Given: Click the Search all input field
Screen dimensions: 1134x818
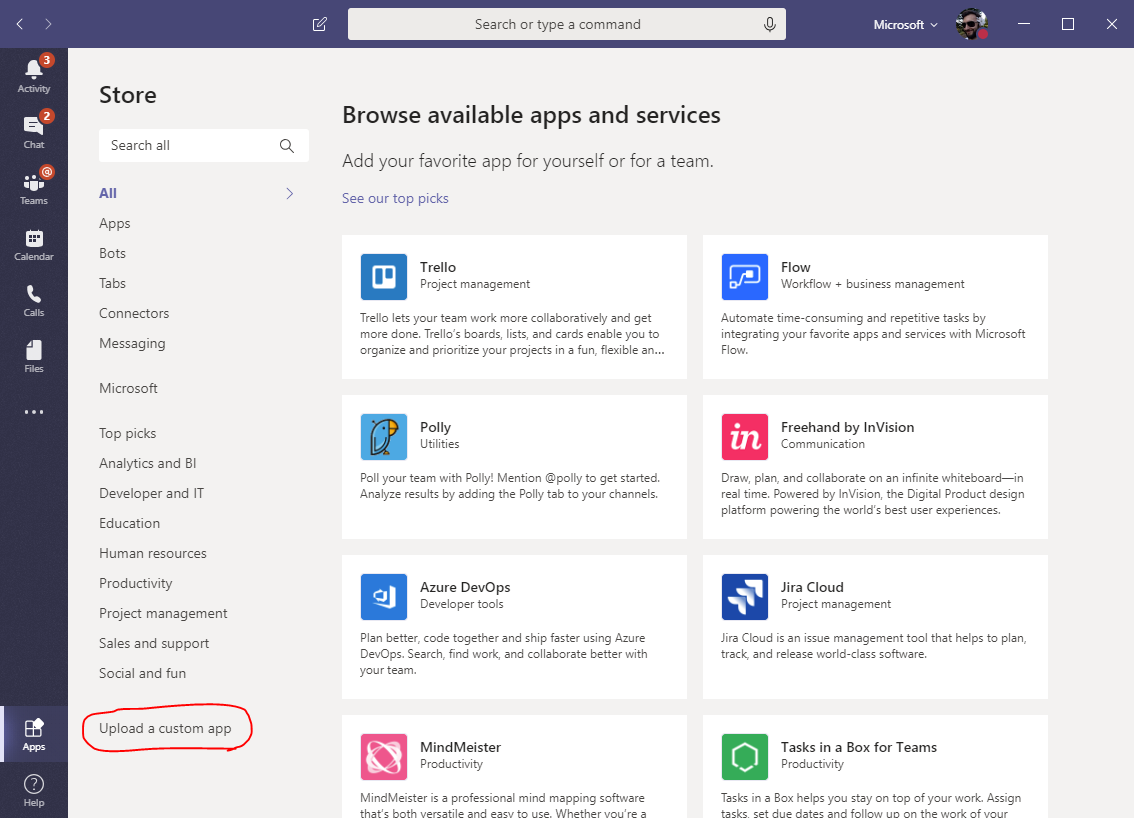Looking at the screenshot, I should (204, 145).
